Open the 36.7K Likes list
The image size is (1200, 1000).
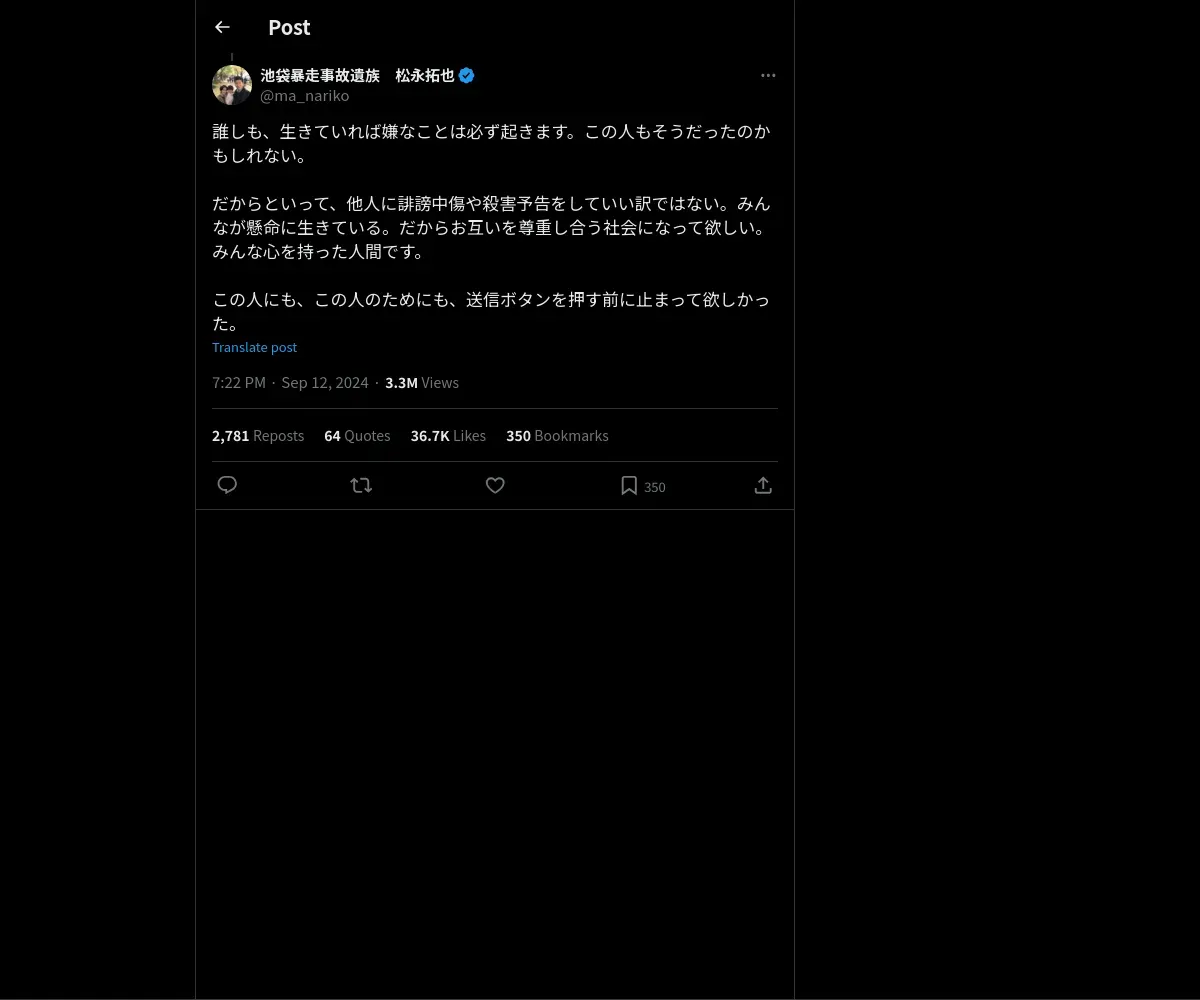click(448, 436)
